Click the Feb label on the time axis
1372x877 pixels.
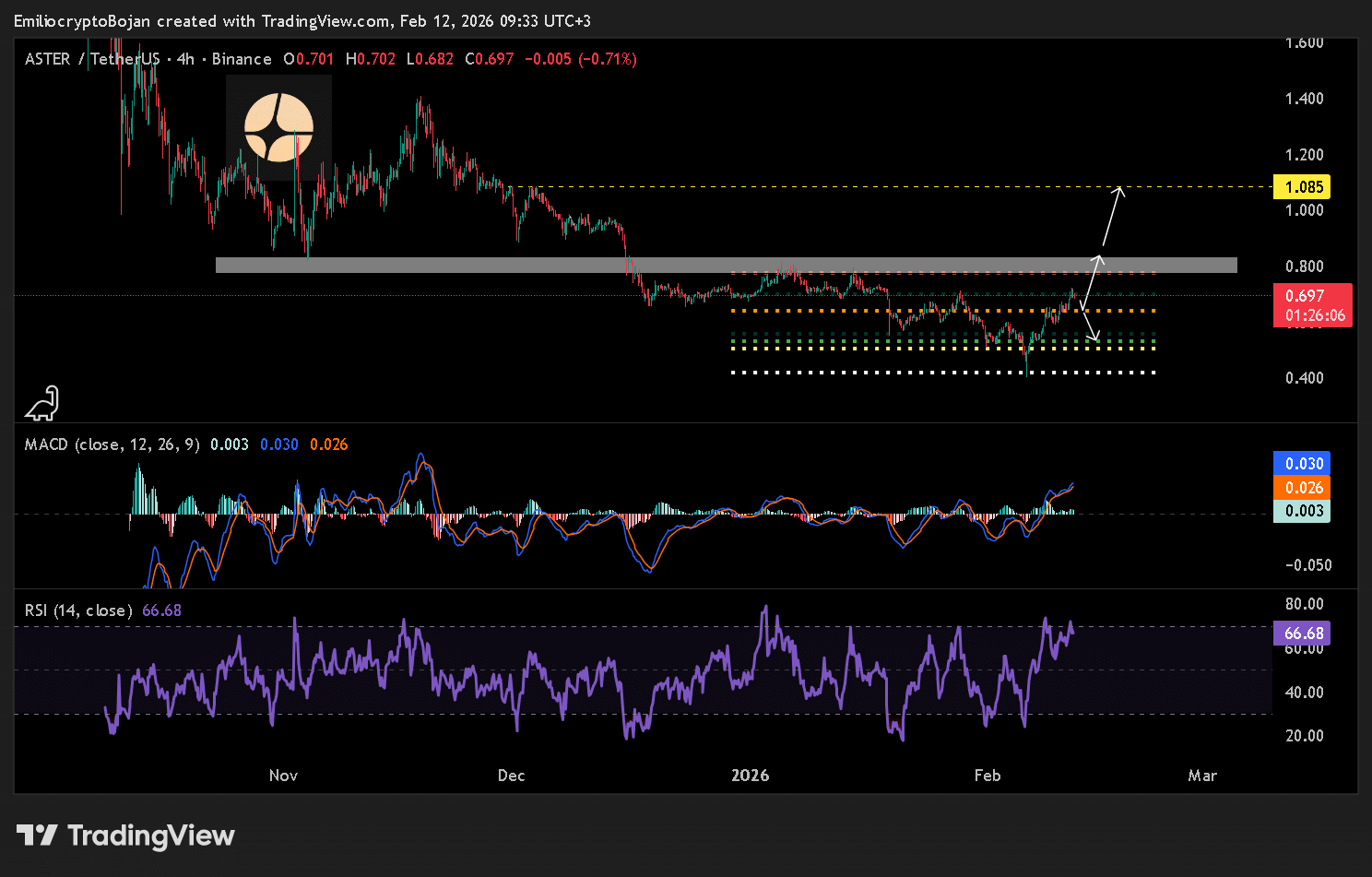click(988, 776)
